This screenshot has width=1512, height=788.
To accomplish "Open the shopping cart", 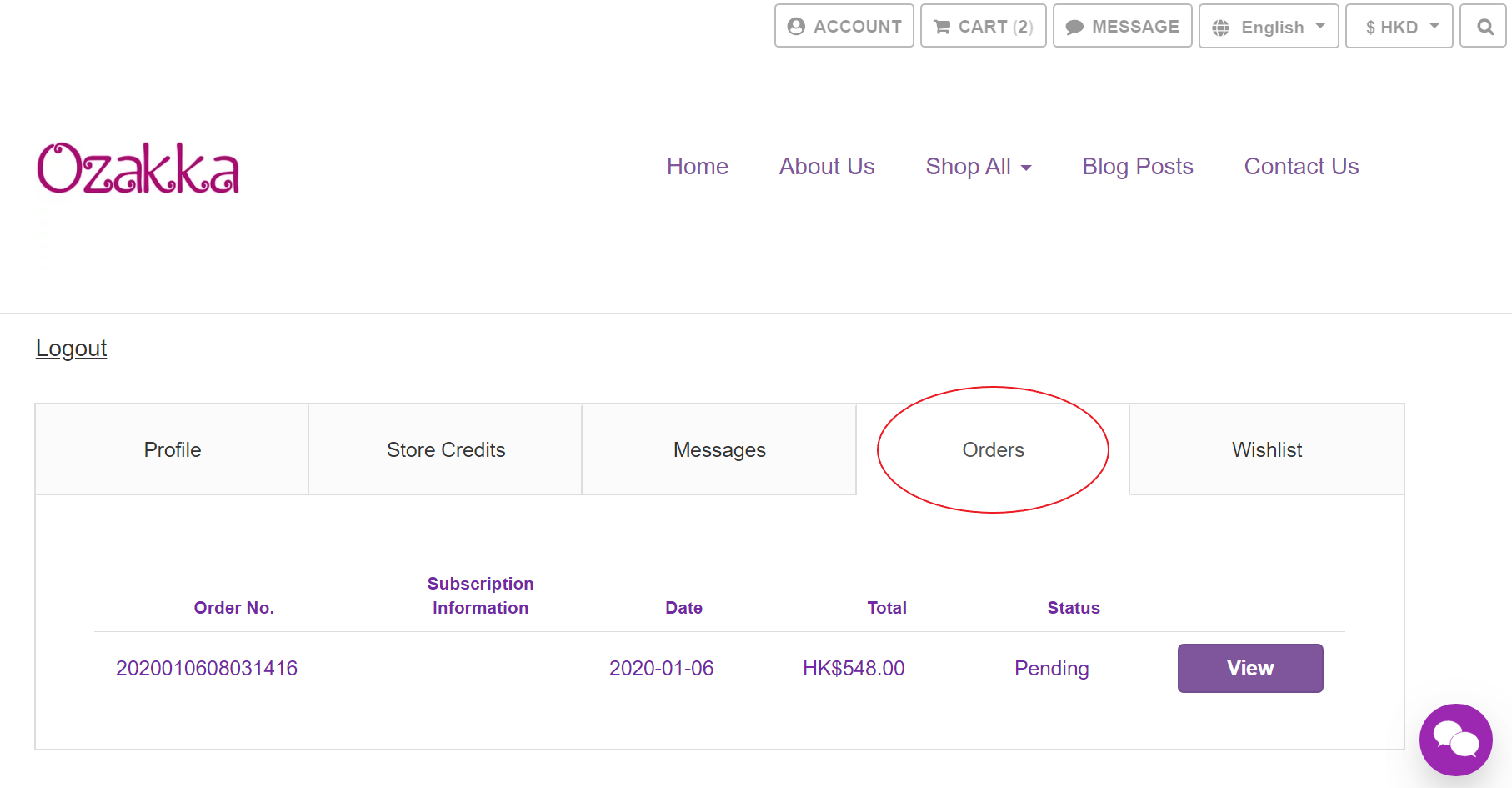I will (x=983, y=27).
